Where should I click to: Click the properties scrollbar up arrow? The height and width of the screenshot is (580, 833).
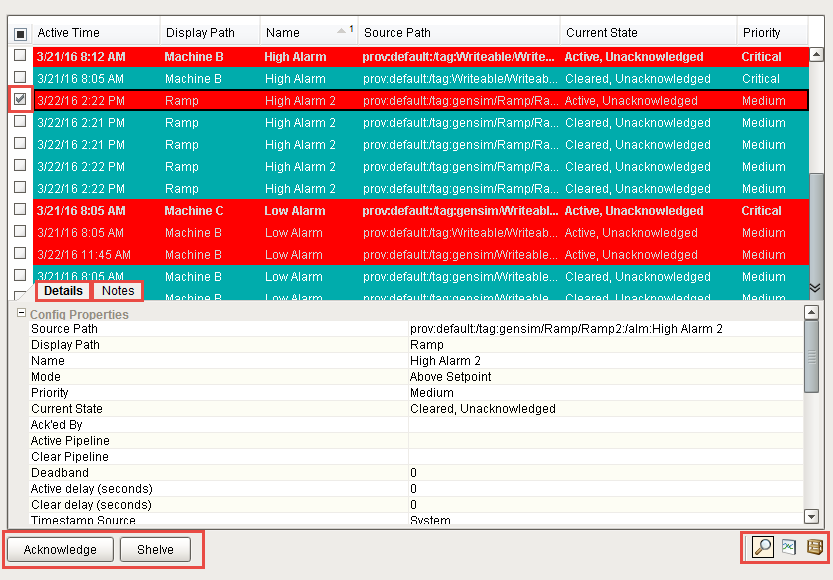812,312
